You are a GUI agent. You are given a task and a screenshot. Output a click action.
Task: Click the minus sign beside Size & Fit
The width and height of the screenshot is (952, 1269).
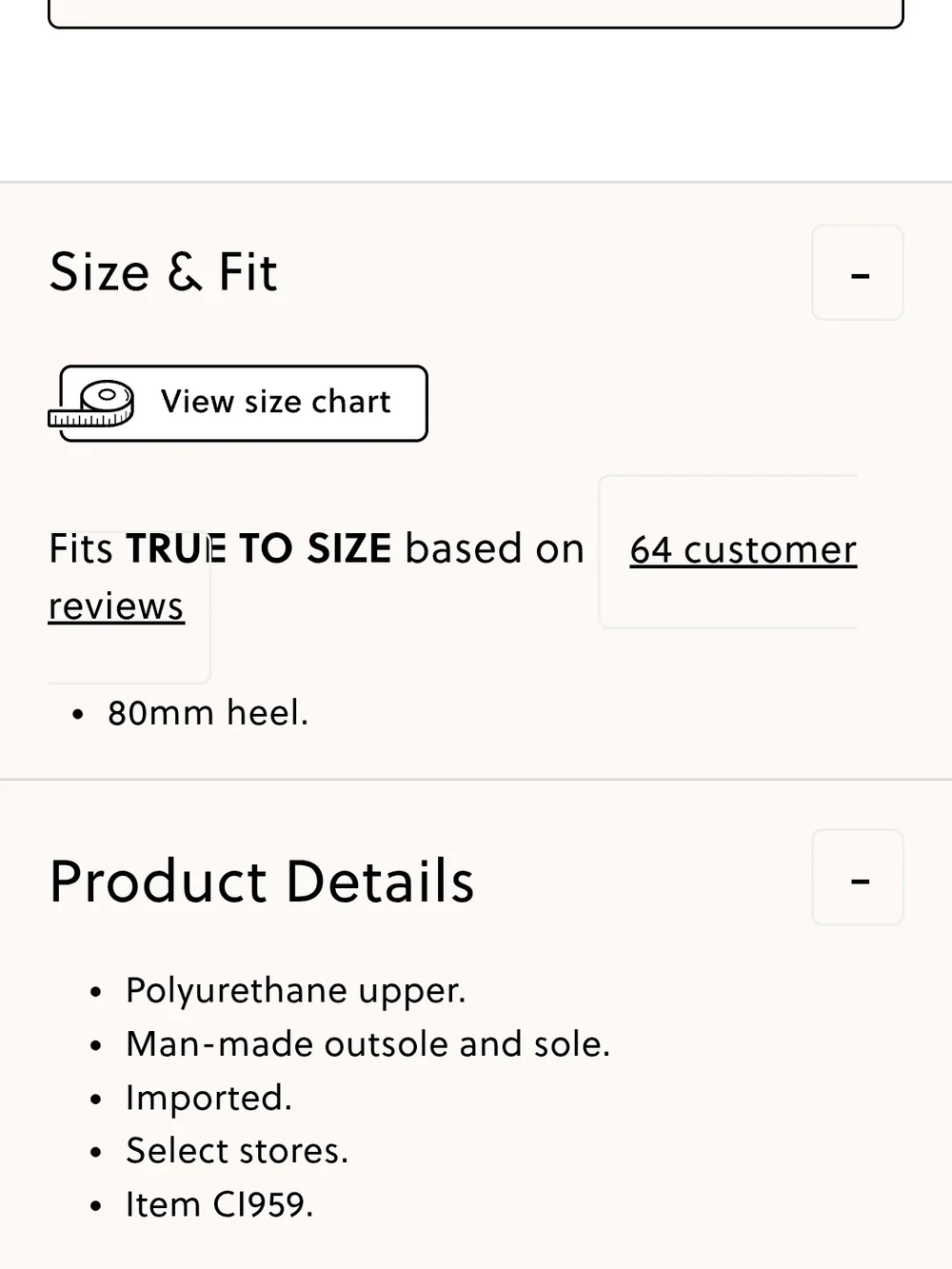861,276
